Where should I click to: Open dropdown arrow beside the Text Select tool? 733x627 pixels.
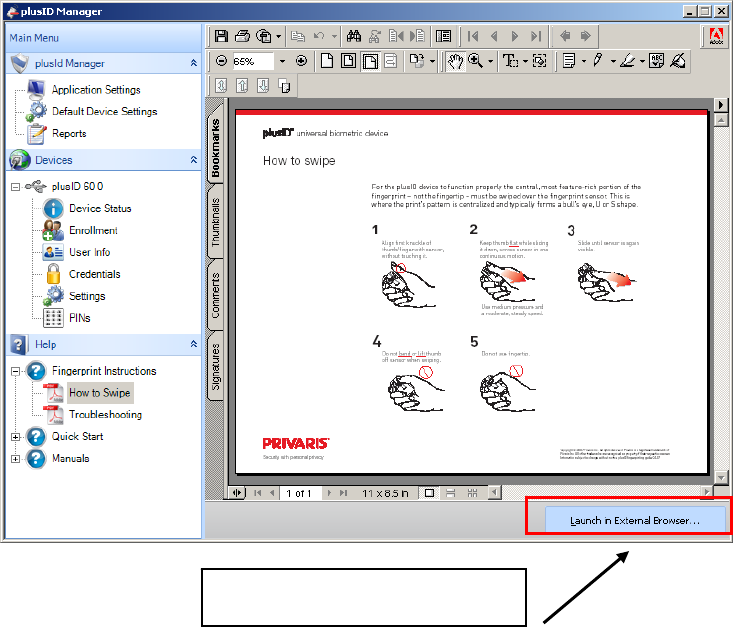[525, 61]
